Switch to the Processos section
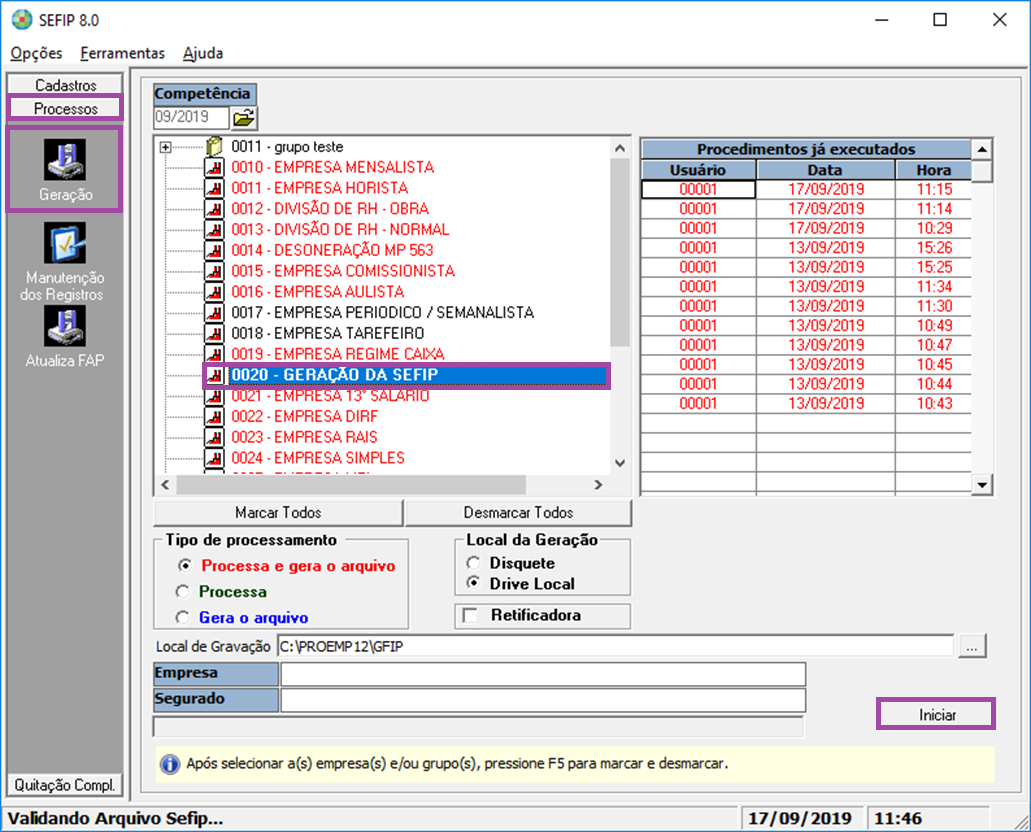This screenshot has width=1031, height=832. click(x=65, y=109)
